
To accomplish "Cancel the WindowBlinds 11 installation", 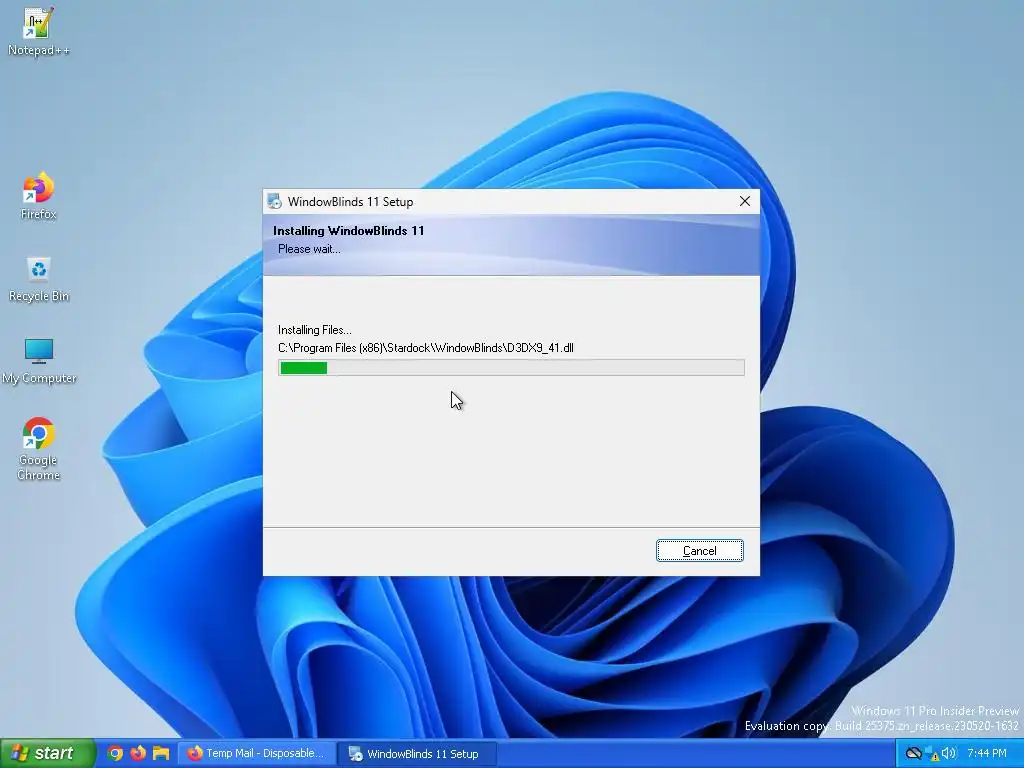I will click(x=699, y=551).
